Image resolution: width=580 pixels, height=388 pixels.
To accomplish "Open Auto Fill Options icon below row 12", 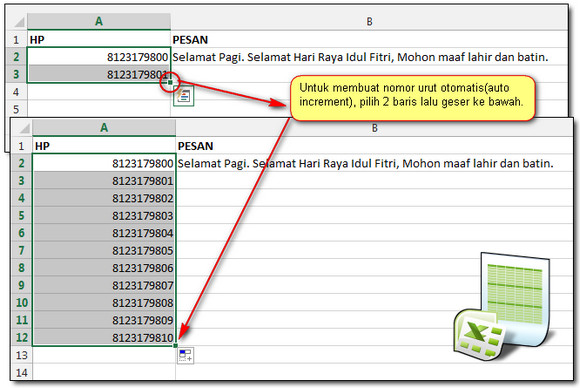I will [x=185, y=355].
